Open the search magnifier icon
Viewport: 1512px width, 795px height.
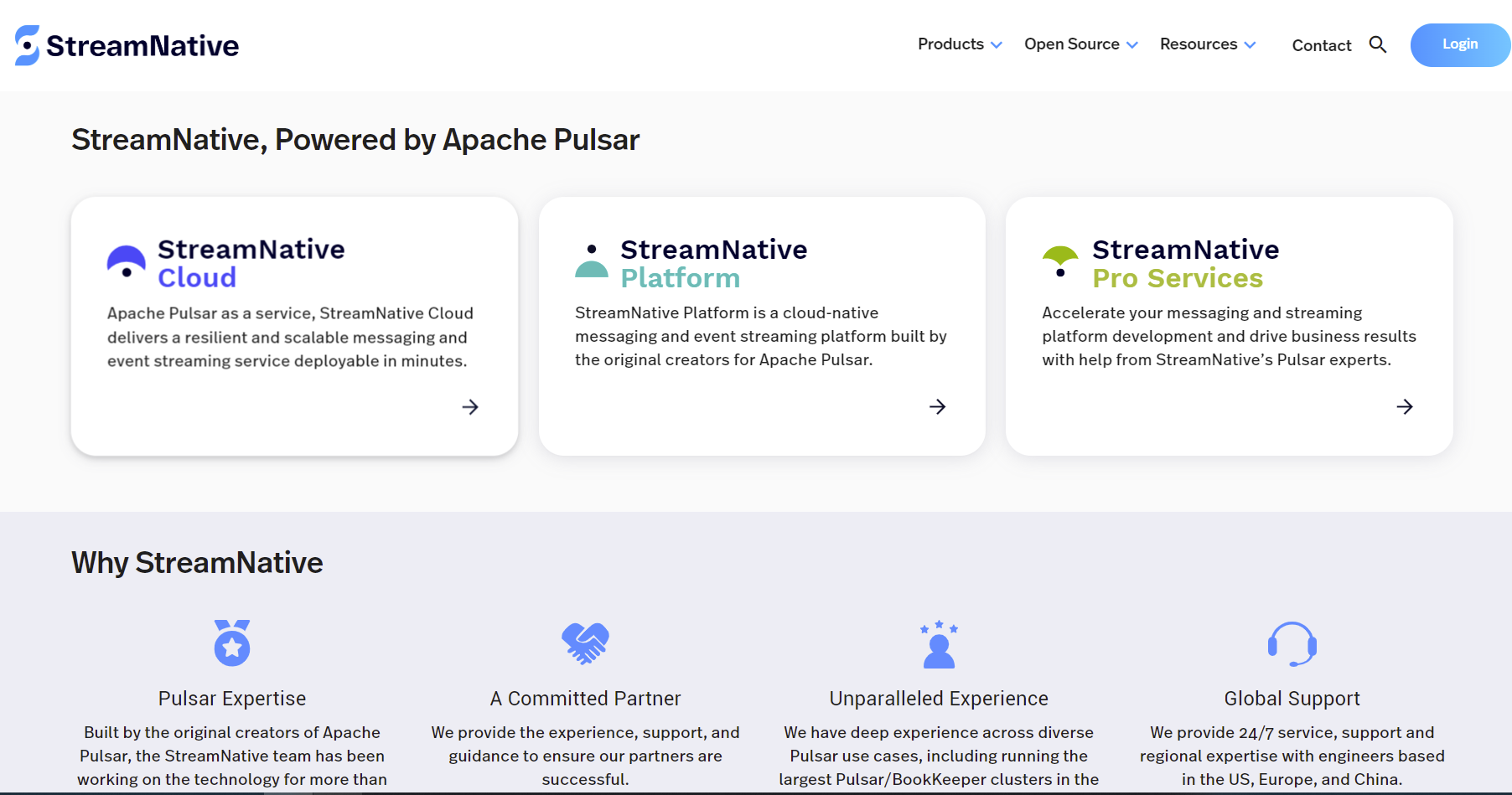point(1378,44)
